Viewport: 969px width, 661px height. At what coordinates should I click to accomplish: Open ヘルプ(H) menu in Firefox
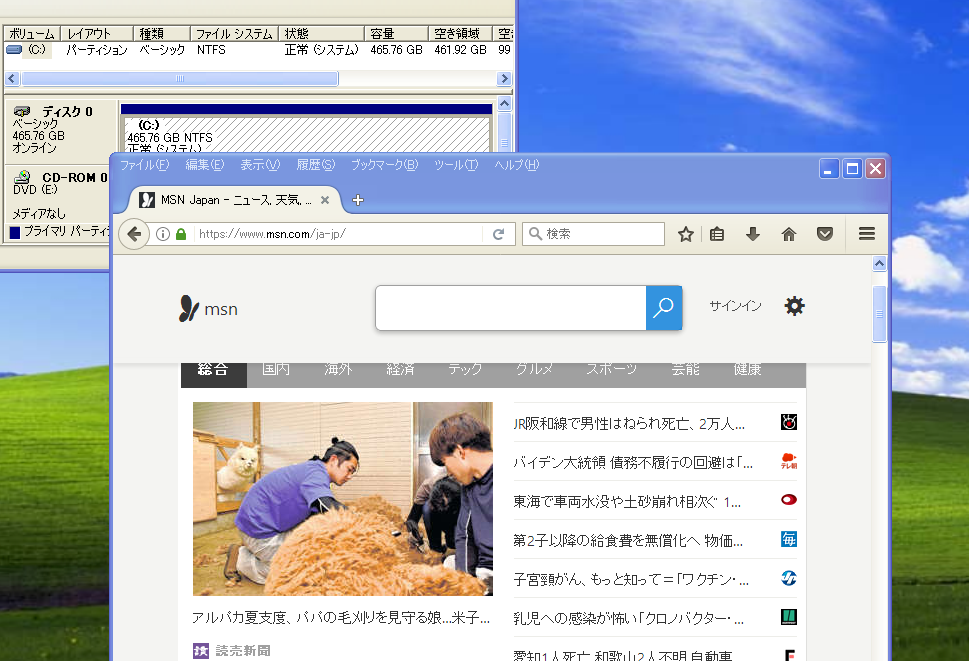(x=517, y=165)
